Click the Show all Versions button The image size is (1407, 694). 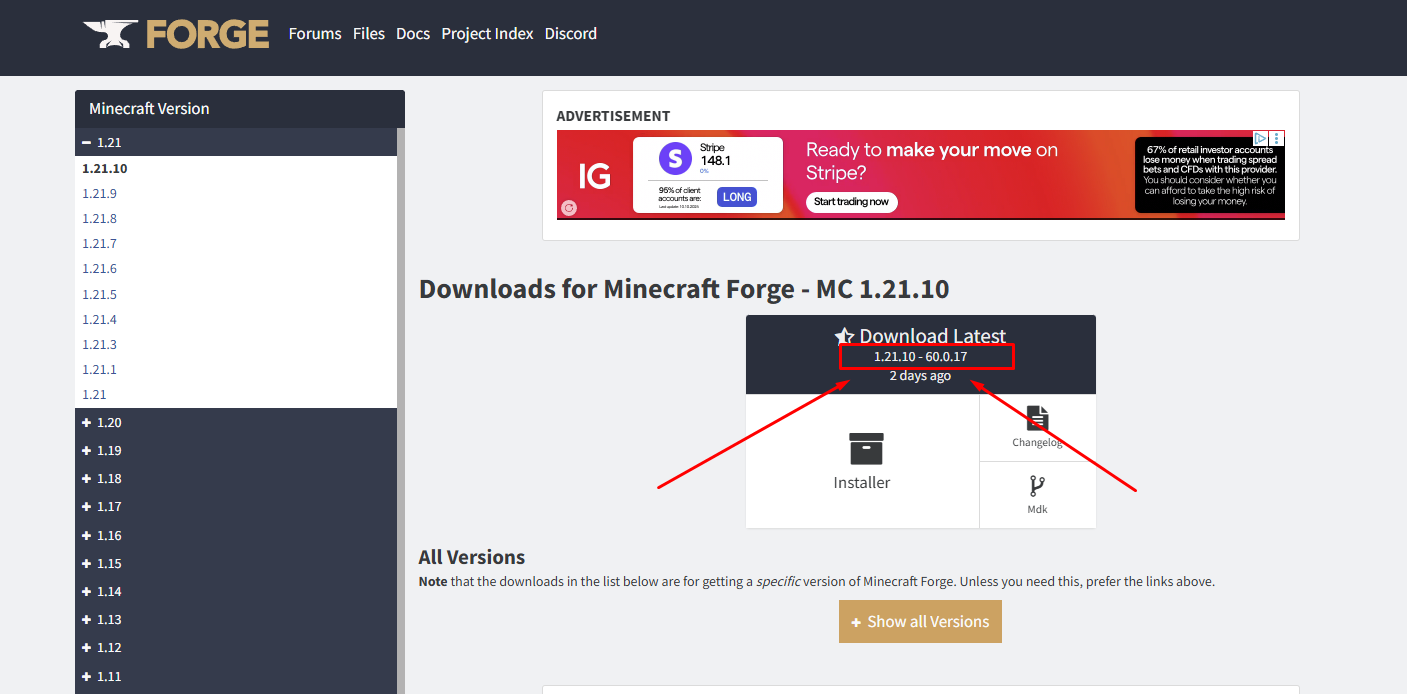pyautogui.click(x=920, y=622)
